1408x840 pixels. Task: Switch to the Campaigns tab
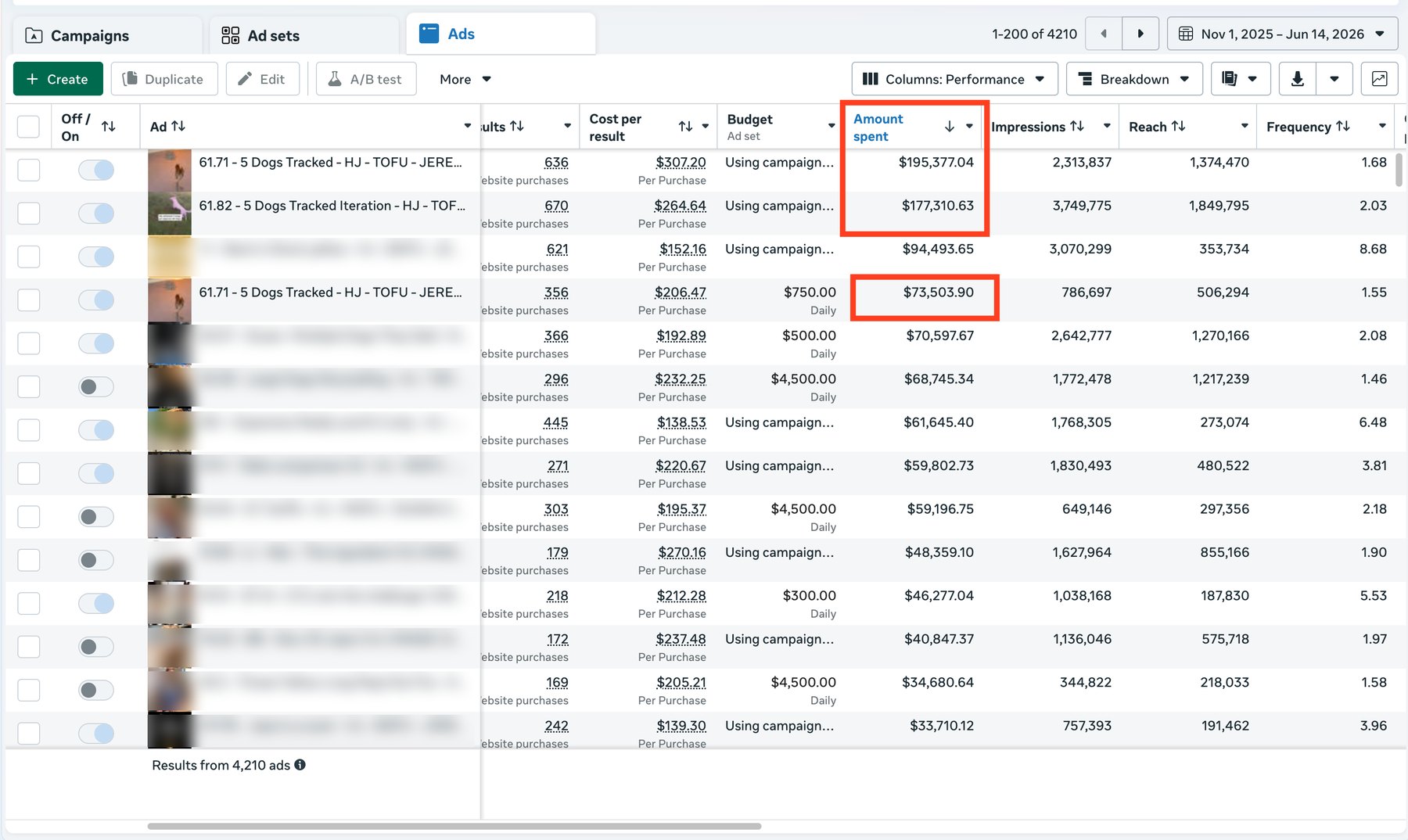[x=107, y=35]
